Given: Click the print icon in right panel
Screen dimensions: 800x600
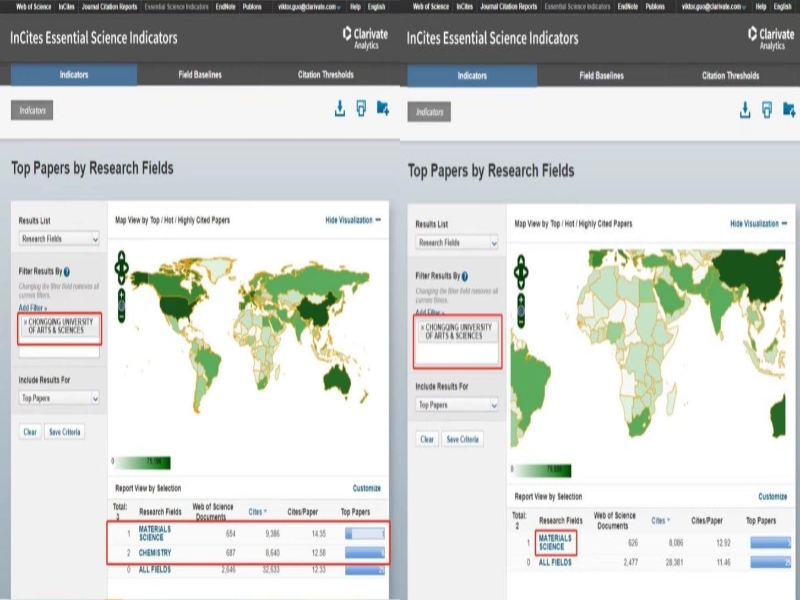Looking at the screenshot, I should [x=767, y=110].
